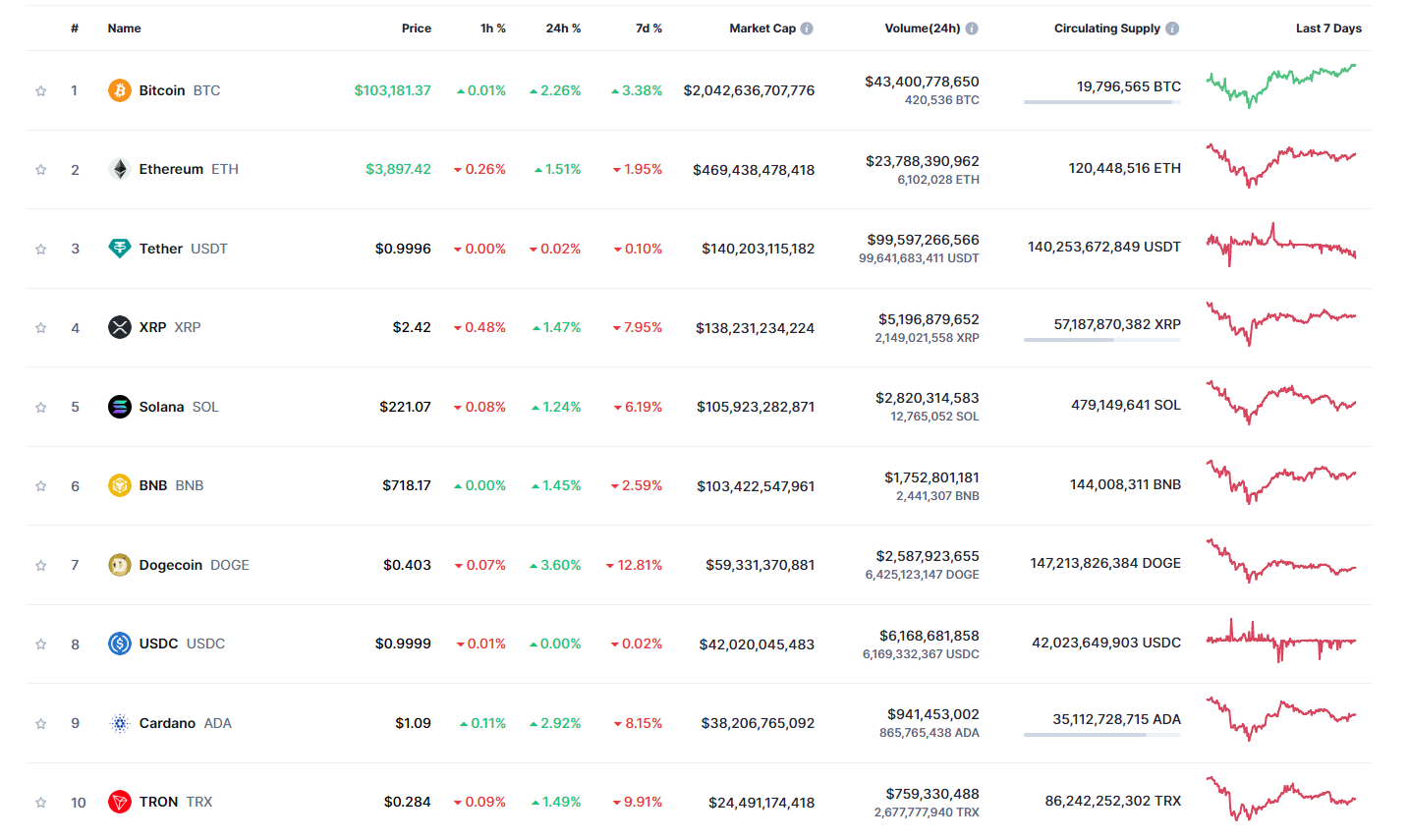Viewport: 1409px width, 840px height.
Task: Sort by the Price column header
Action: [417, 28]
